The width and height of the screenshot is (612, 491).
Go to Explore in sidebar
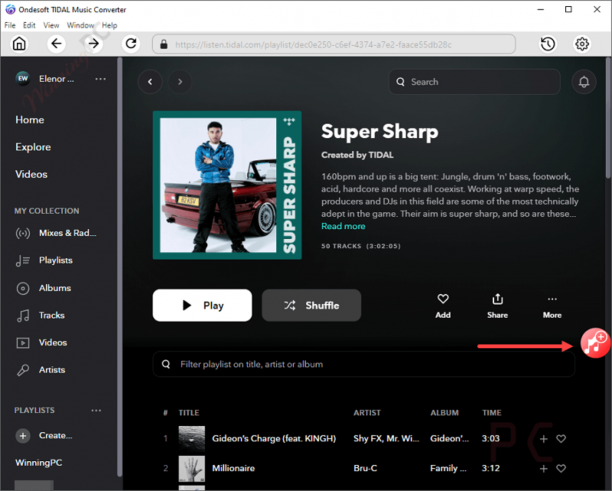[33, 147]
